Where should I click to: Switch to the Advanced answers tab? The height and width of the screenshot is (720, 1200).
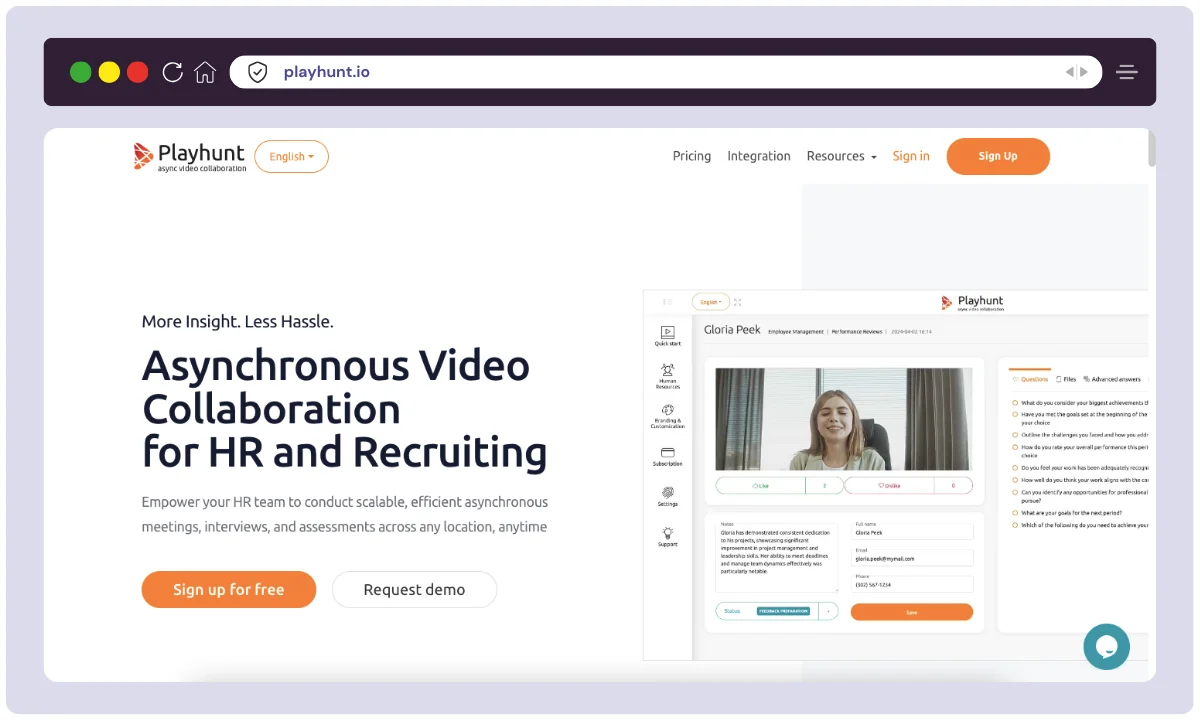coord(1112,379)
